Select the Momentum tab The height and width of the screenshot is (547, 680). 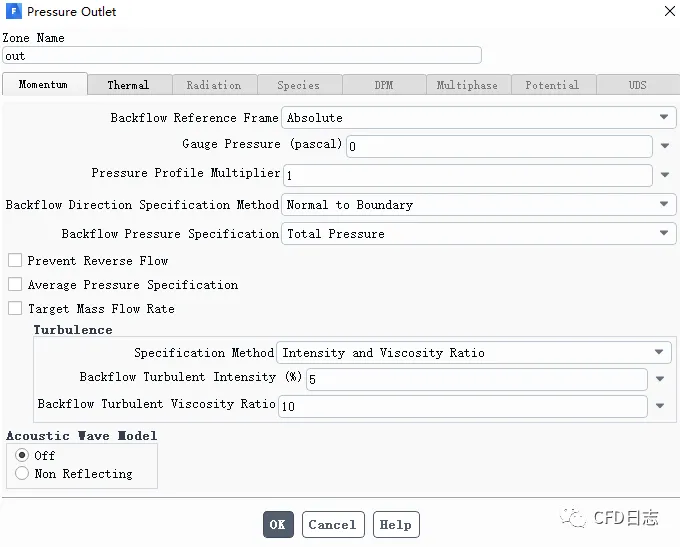[44, 85]
